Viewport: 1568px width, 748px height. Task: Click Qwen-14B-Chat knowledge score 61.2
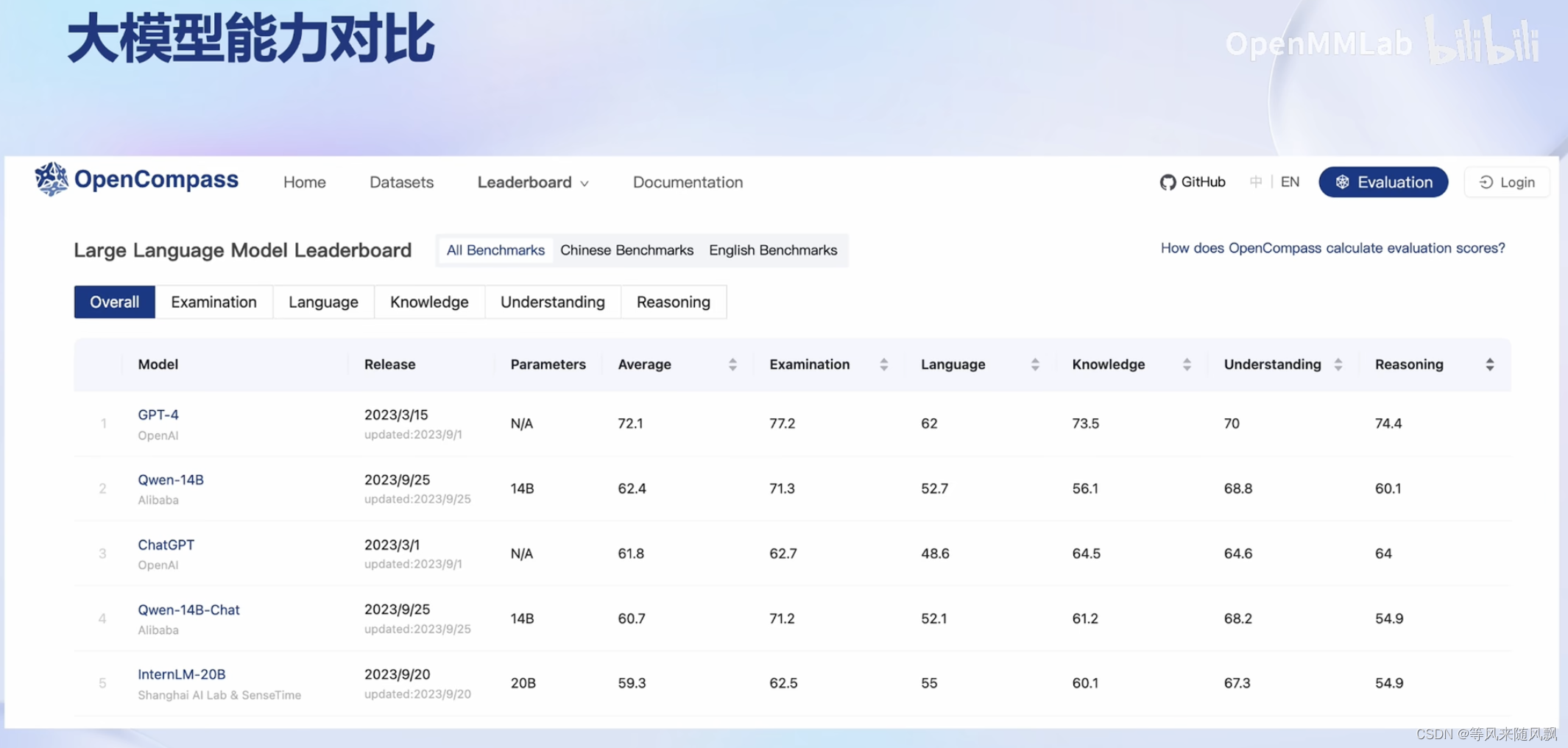[x=1085, y=618]
